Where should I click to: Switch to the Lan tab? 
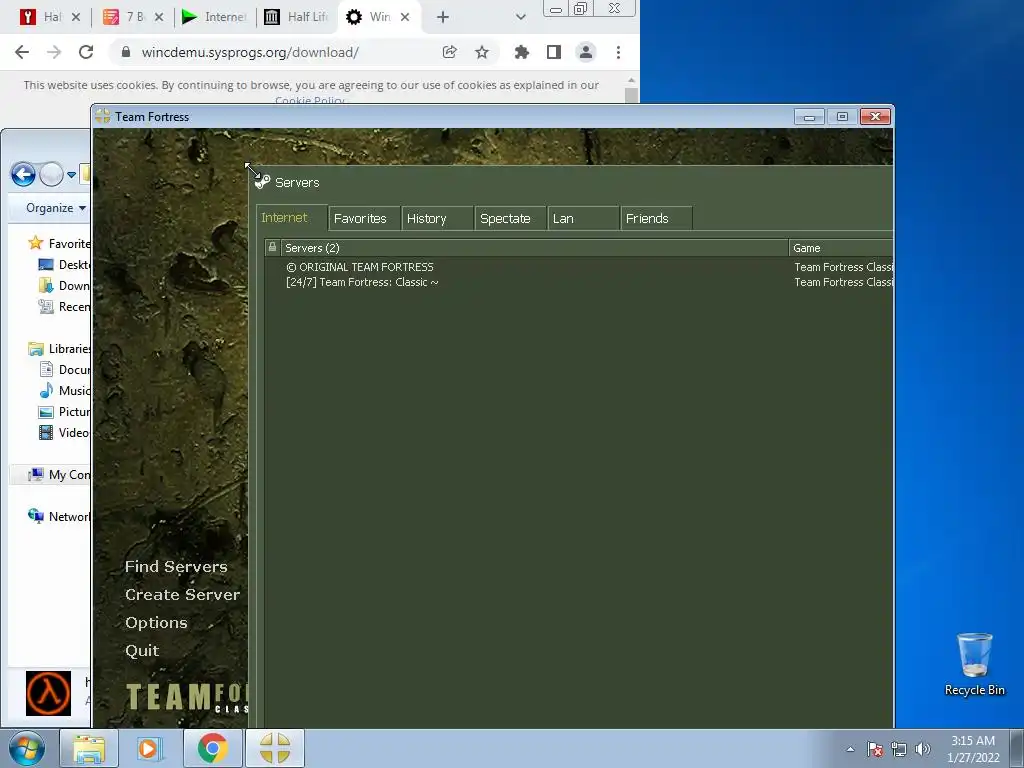583,218
